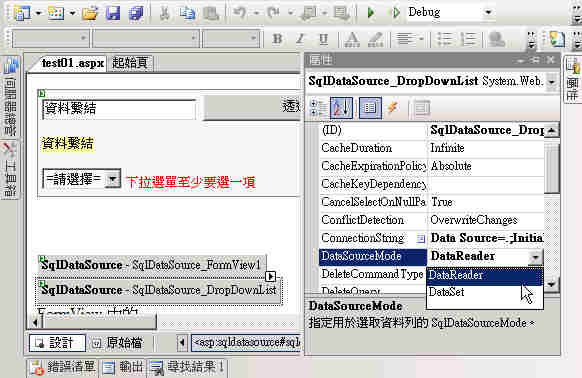The image size is (582, 378).
Task: Open the 工具箱 toolbox side tab
Action: point(10,169)
